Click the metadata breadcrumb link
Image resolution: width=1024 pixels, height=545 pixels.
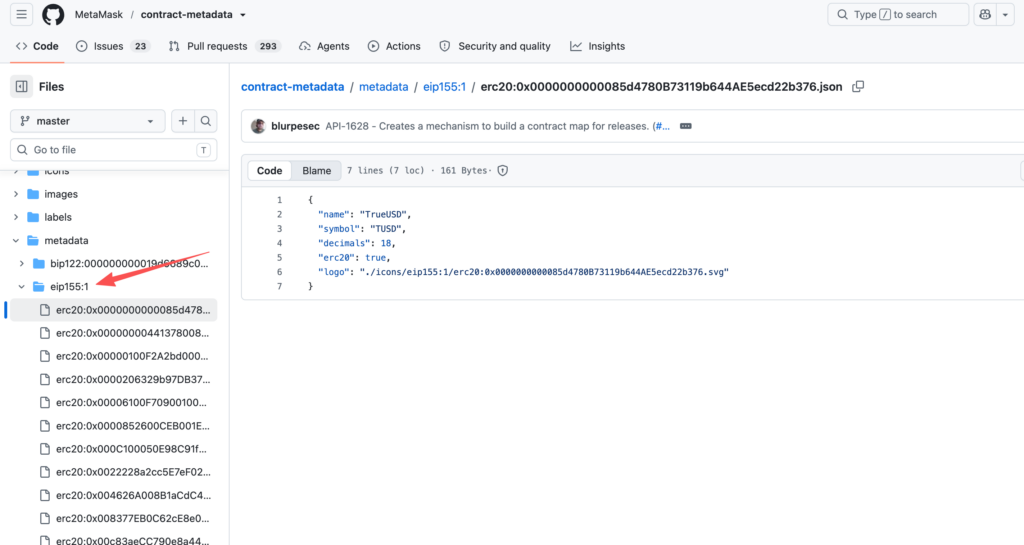tap(383, 87)
